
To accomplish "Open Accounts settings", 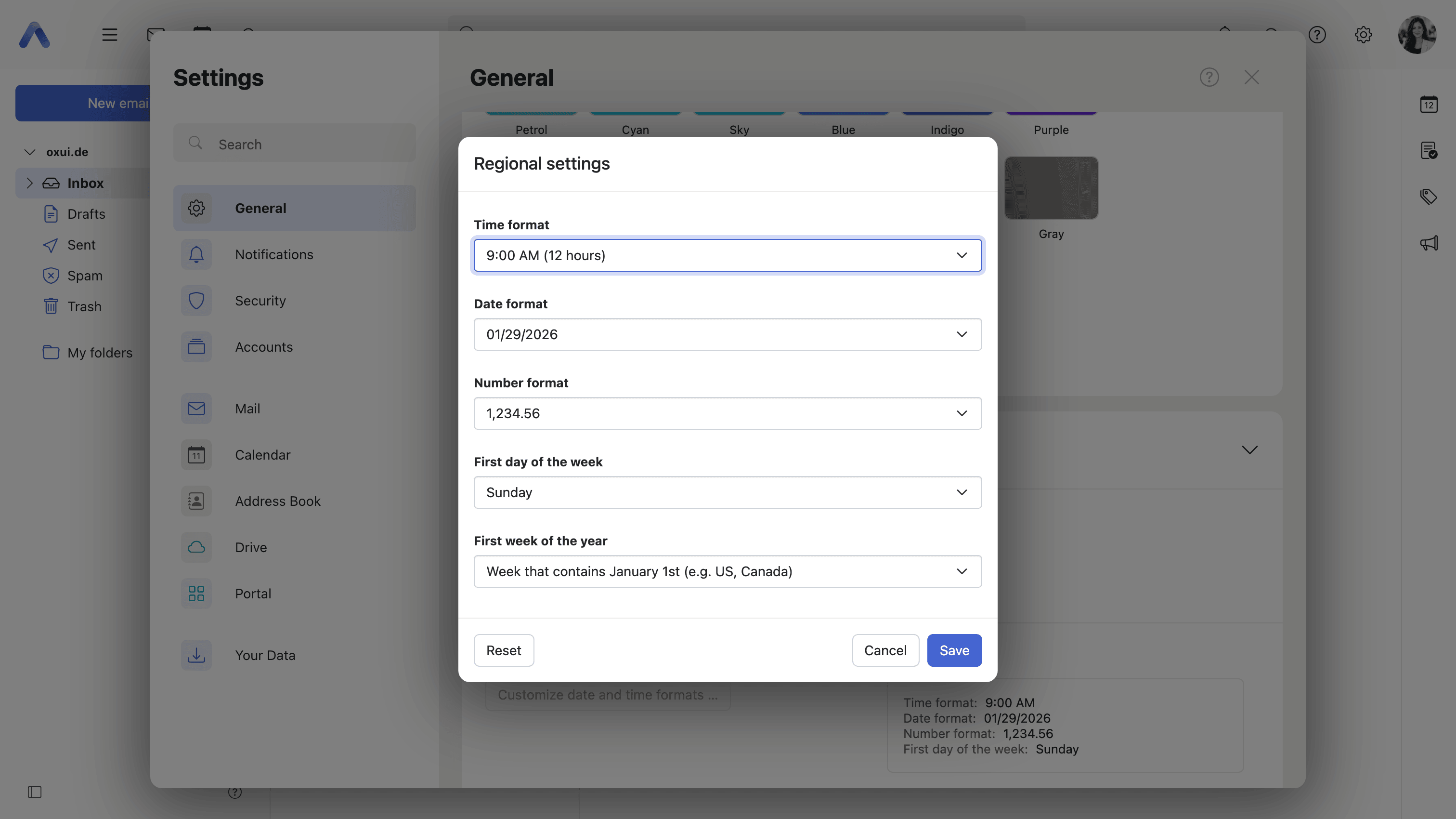I will 295,347.
